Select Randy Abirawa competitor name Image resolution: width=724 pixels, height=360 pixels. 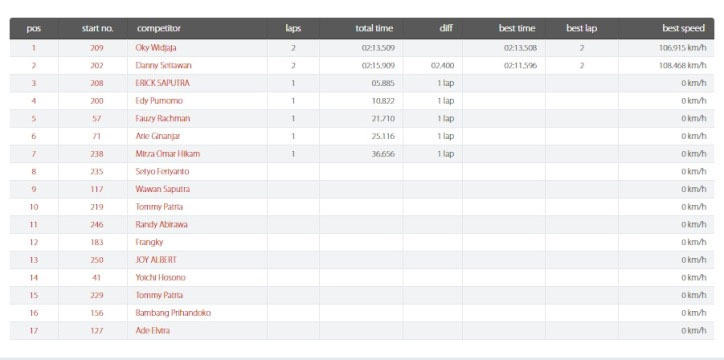pyautogui.click(x=161, y=225)
